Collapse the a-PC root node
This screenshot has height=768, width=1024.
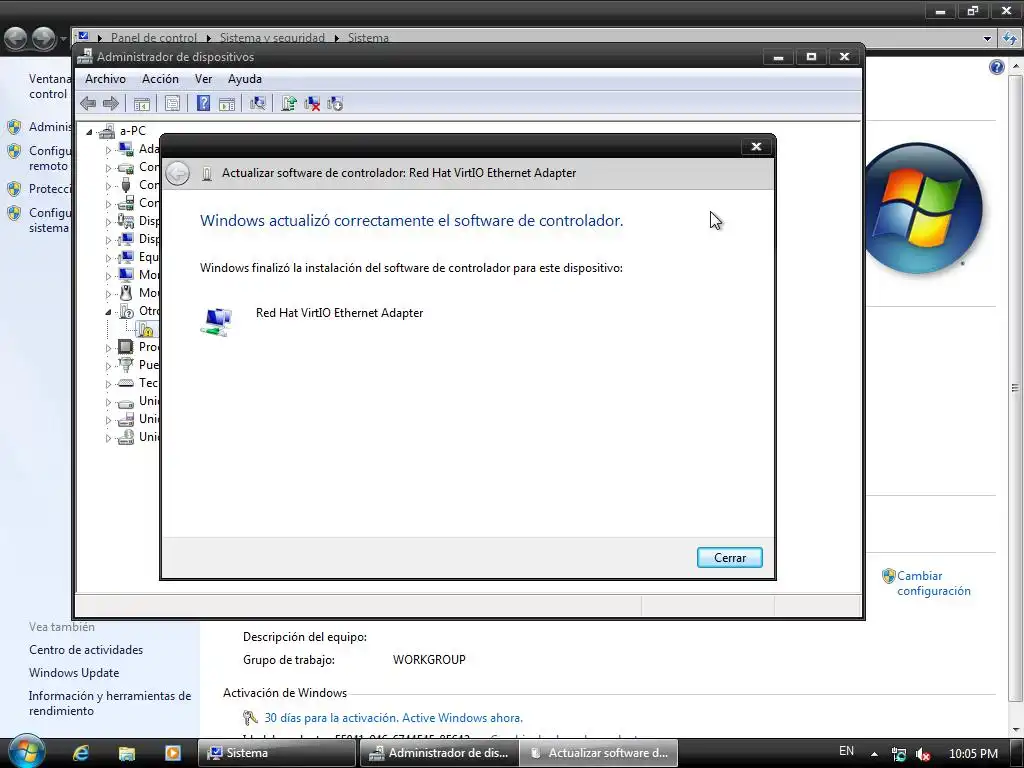89,132
